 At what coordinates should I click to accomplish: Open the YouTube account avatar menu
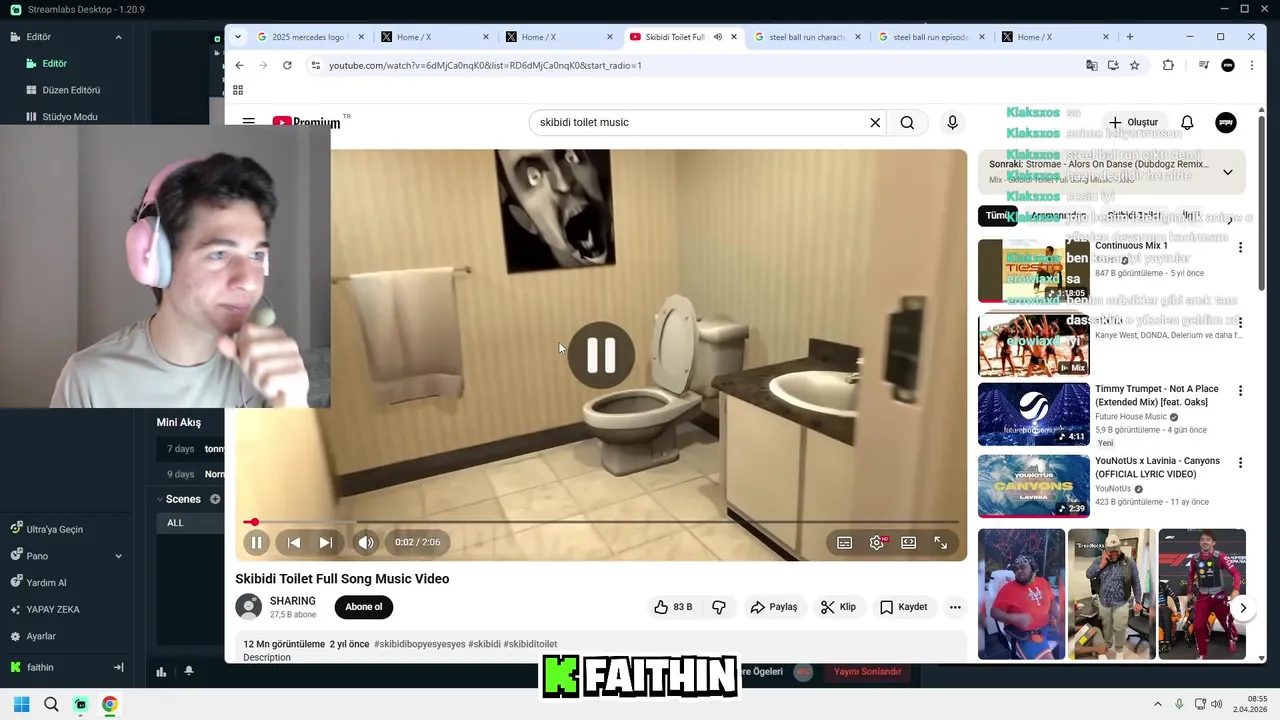(1226, 122)
